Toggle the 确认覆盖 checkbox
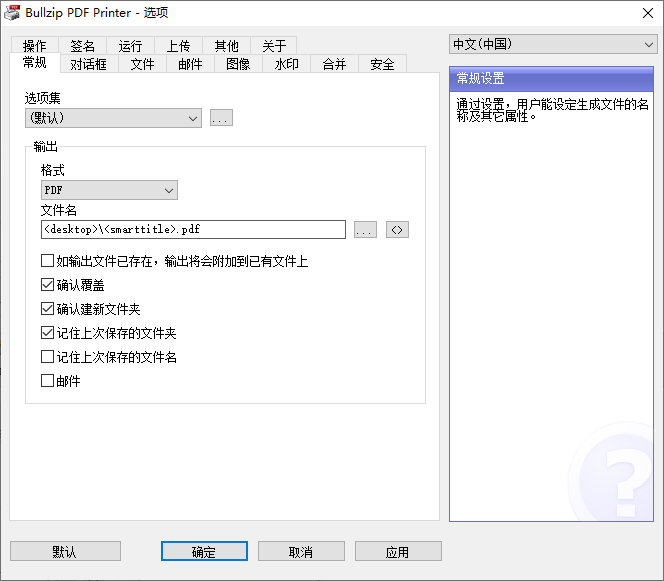This screenshot has width=664, height=581. [47, 285]
